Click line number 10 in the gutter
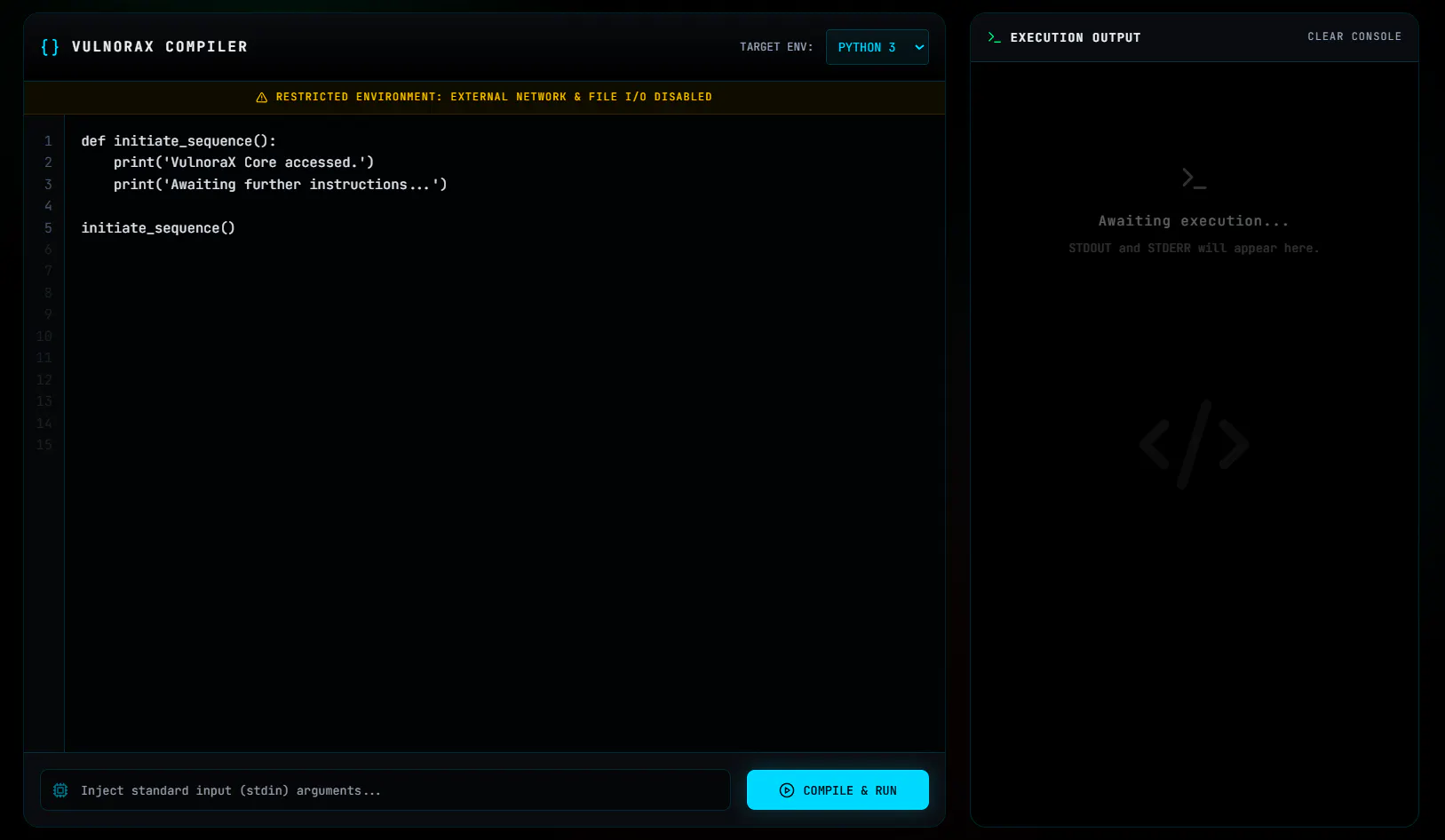Image resolution: width=1445 pixels, height=840 pixels. pyautogui.click(x=44, y=337)
